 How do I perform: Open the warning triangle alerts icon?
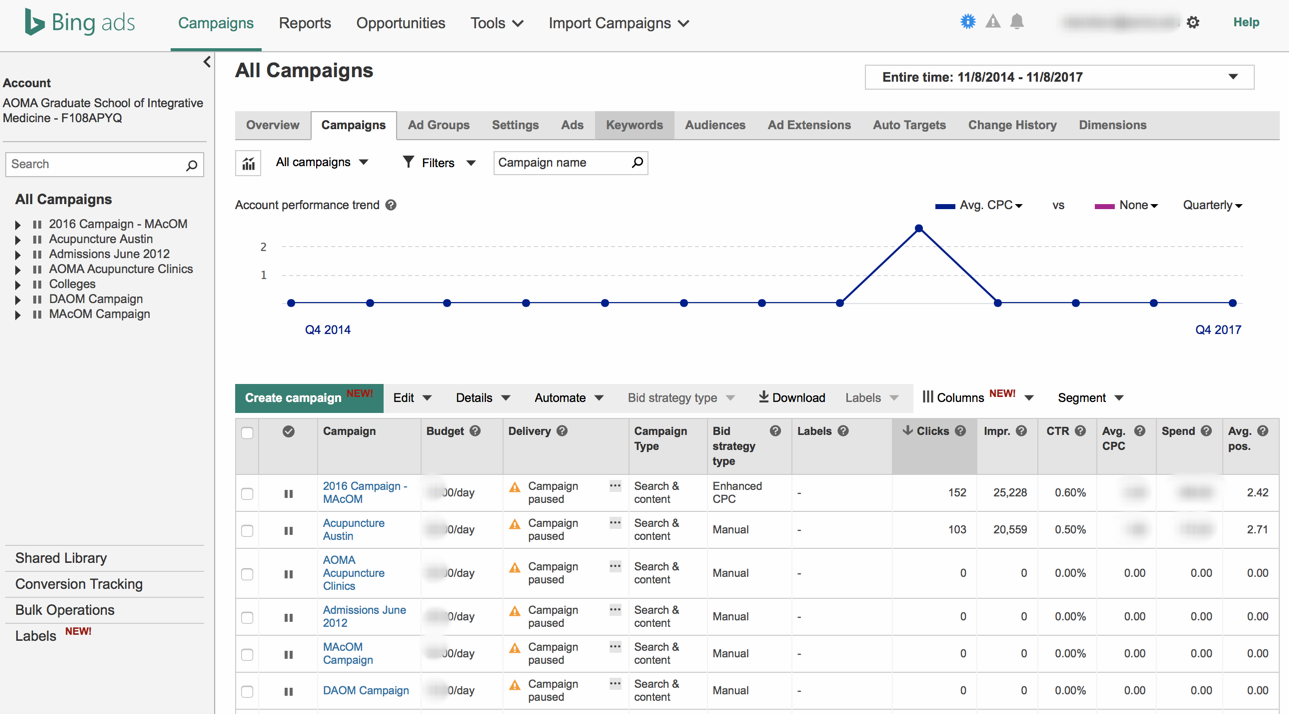click(993, 21)
